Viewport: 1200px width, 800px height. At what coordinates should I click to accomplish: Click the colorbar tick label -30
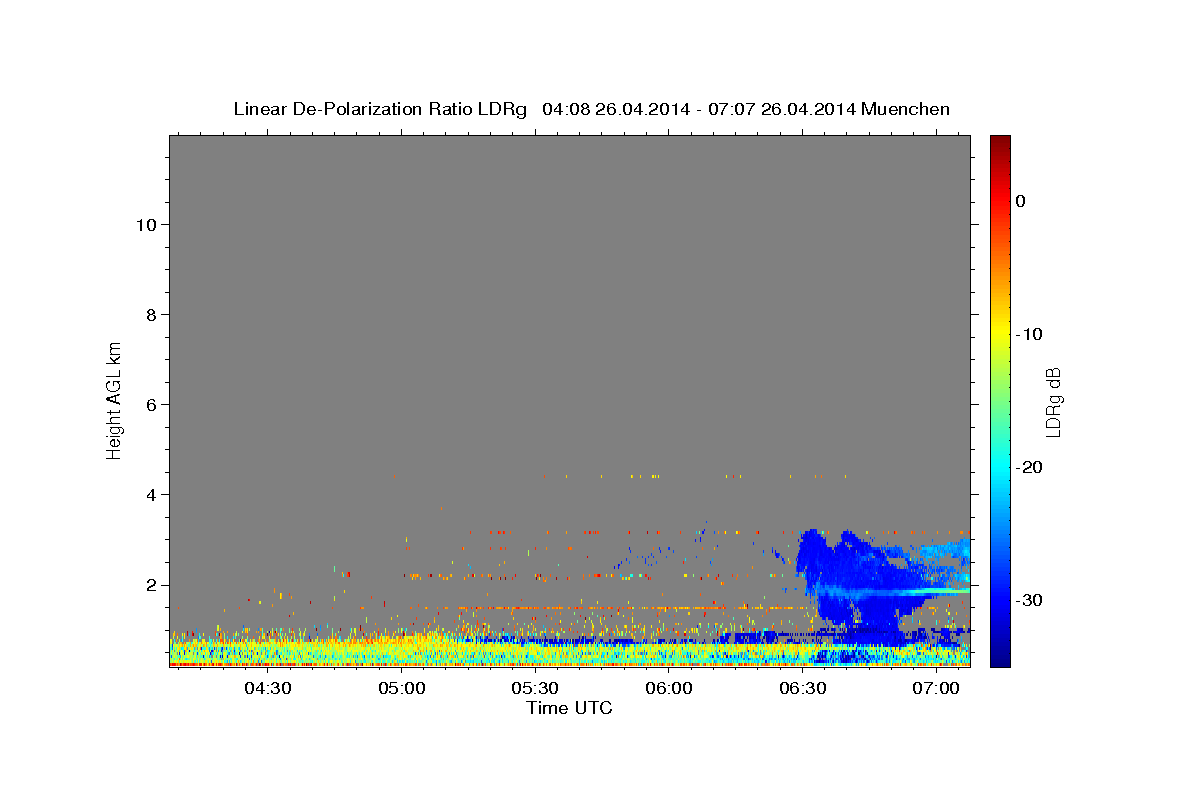(1029, 600)
